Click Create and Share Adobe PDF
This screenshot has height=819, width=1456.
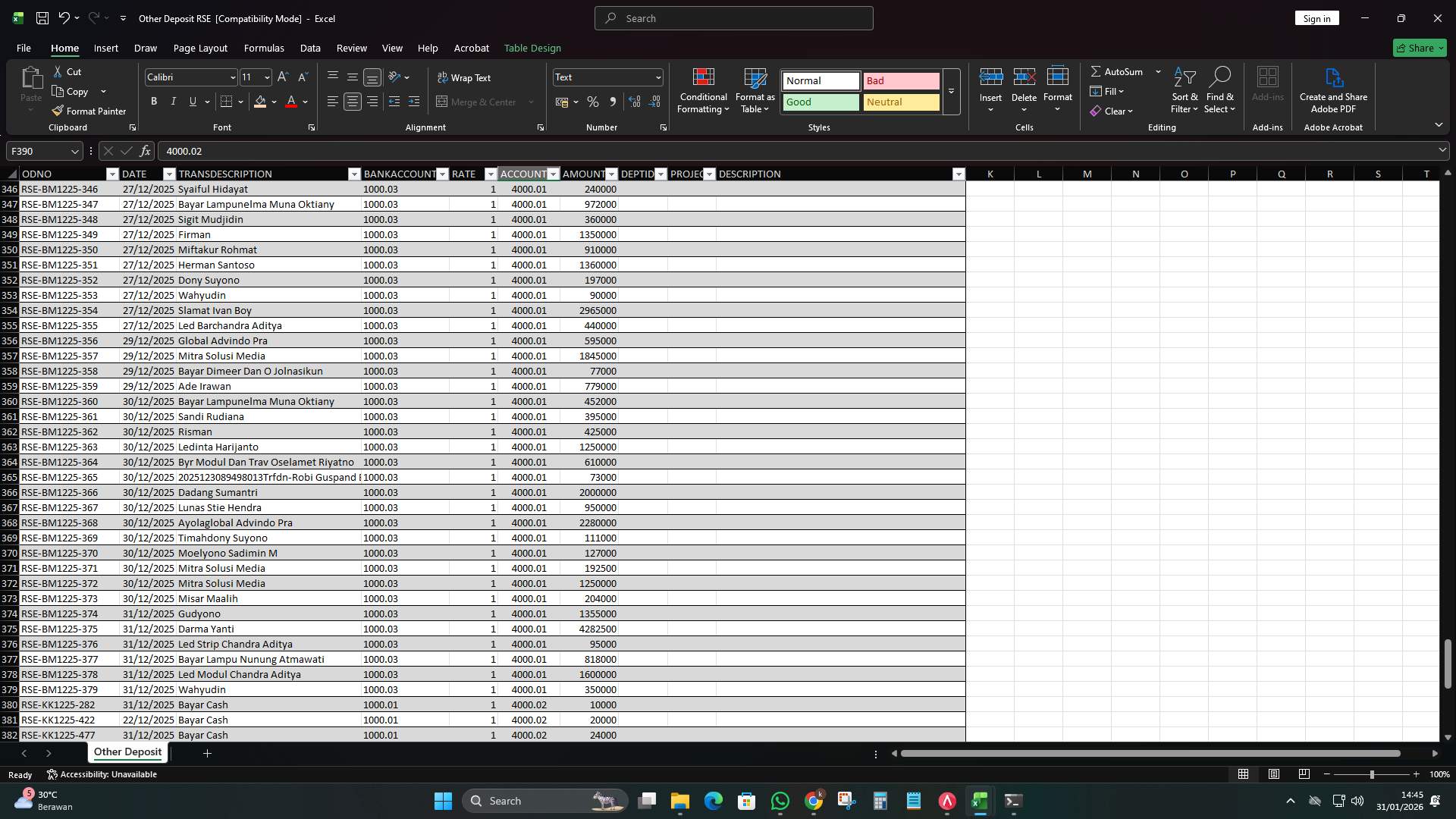(x=1333, y=91)
